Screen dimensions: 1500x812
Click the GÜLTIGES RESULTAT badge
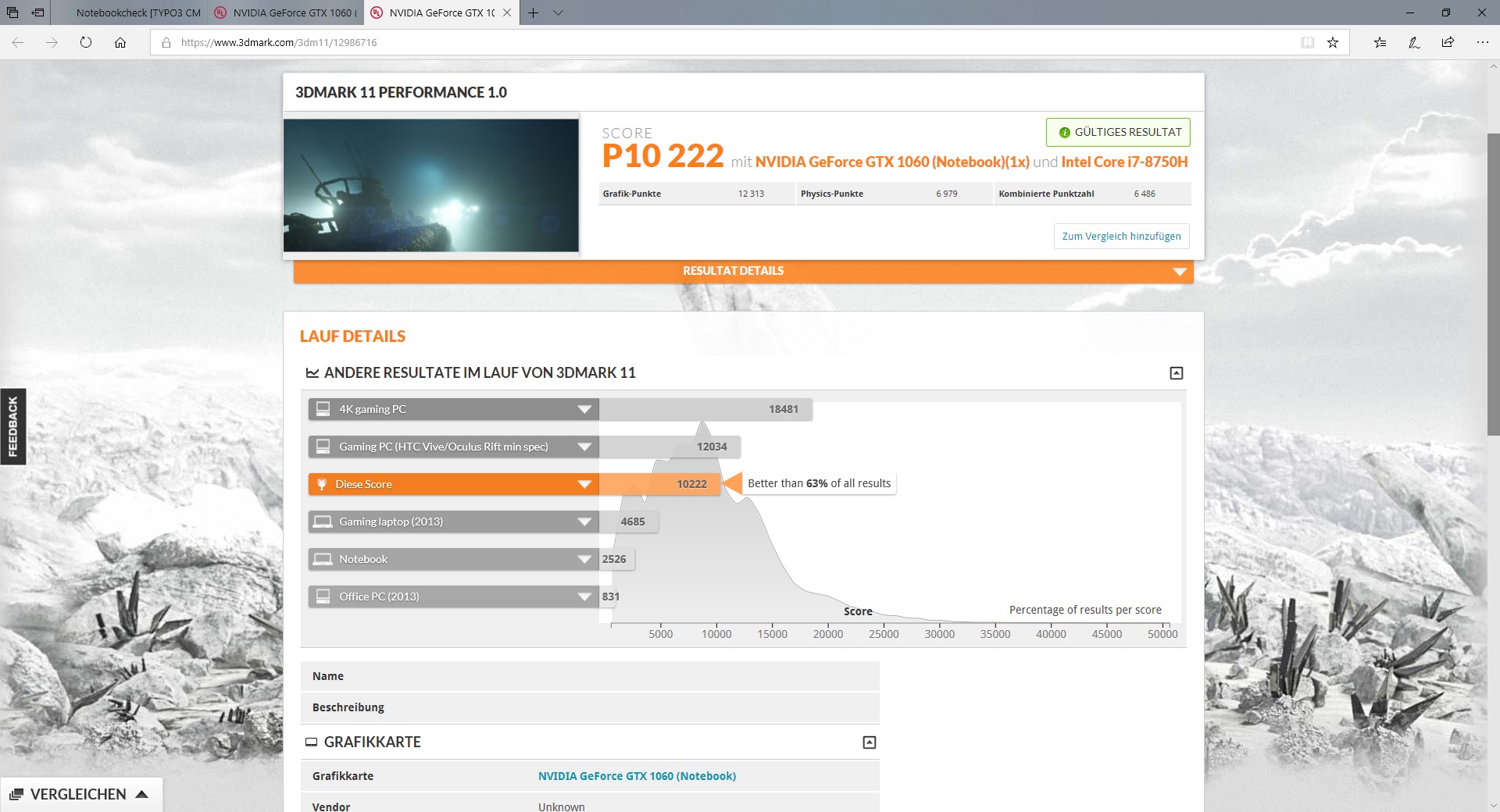(1118, 132)
